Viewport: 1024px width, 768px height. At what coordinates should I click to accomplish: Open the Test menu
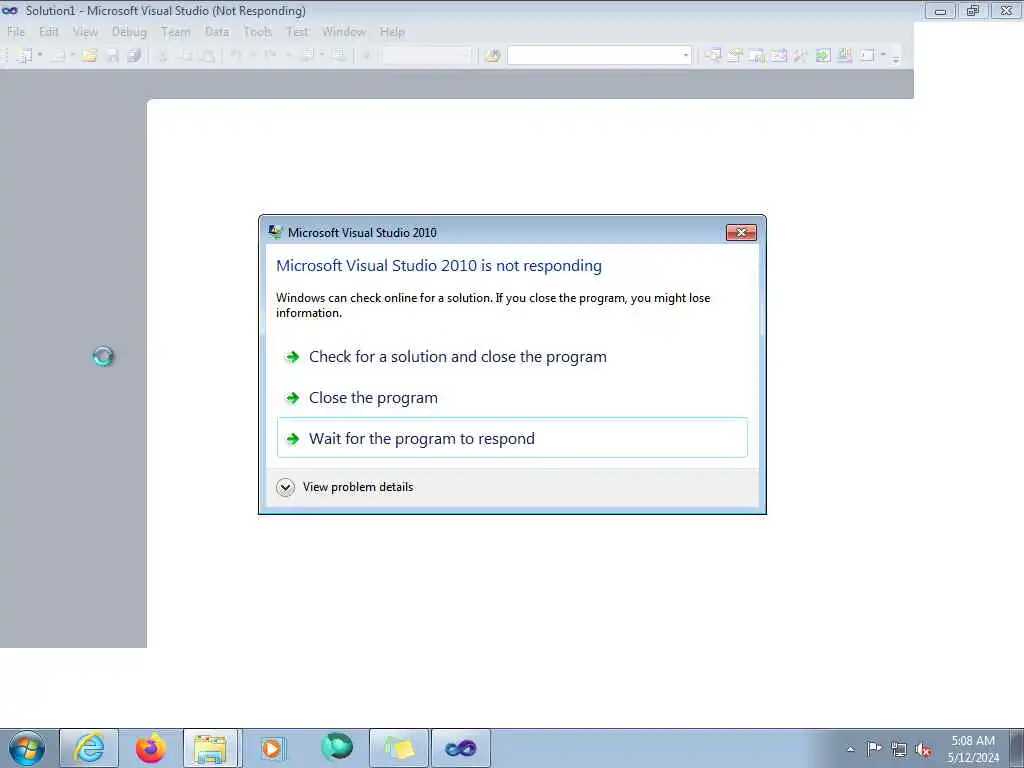pos(297,31)
